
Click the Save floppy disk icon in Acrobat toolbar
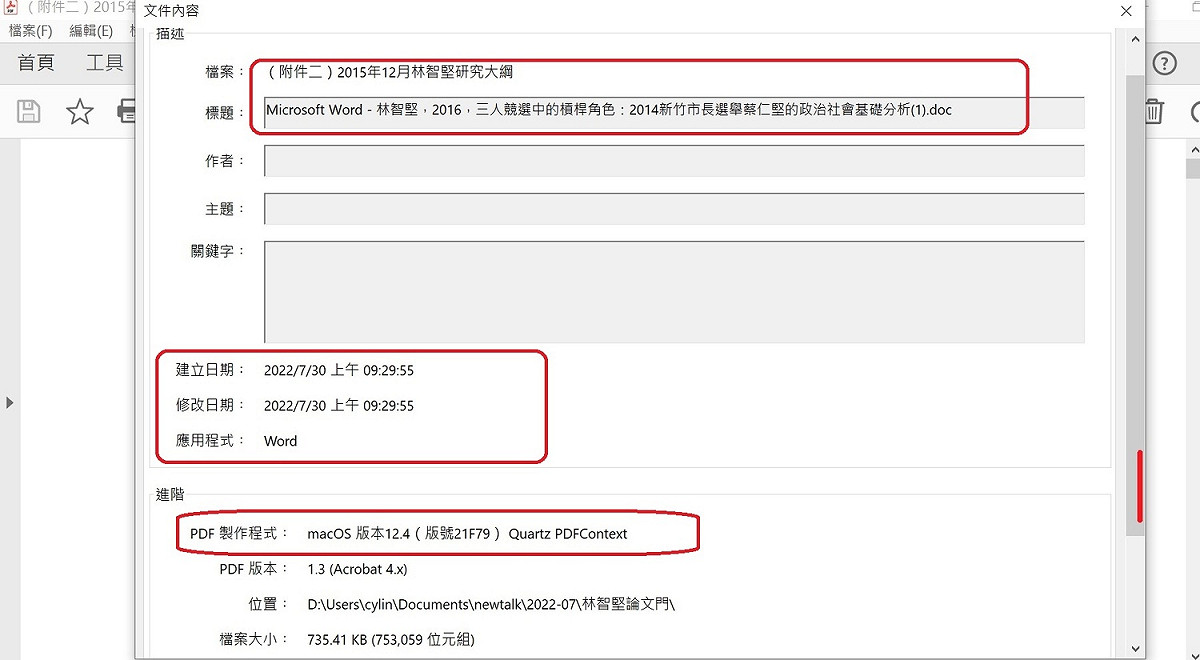click(29, 112)
